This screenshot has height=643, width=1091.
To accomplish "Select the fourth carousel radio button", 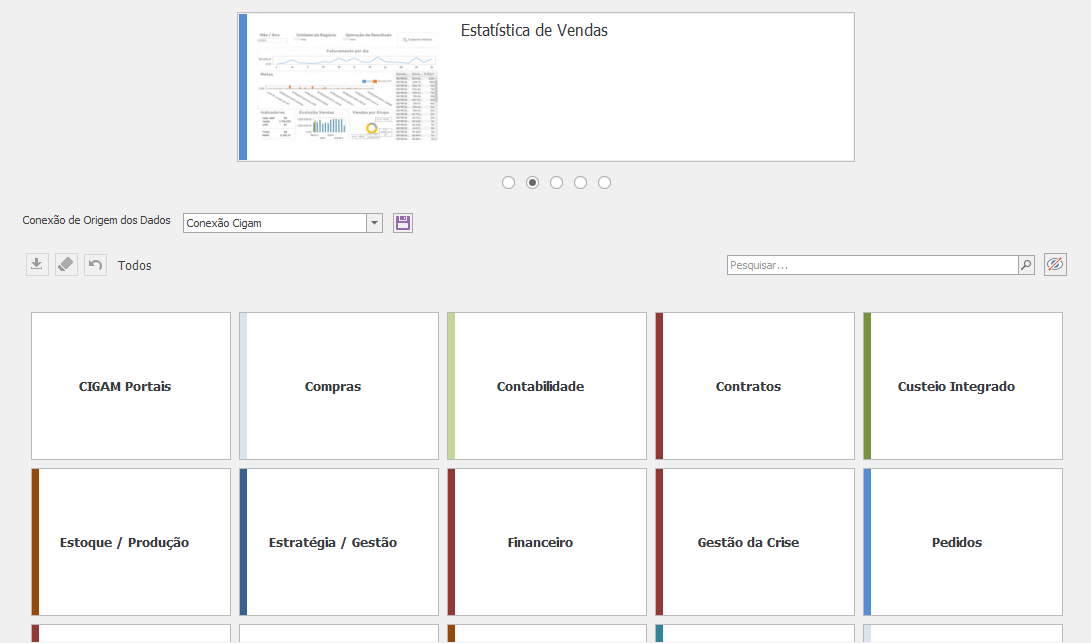I will tap(580, 182).
